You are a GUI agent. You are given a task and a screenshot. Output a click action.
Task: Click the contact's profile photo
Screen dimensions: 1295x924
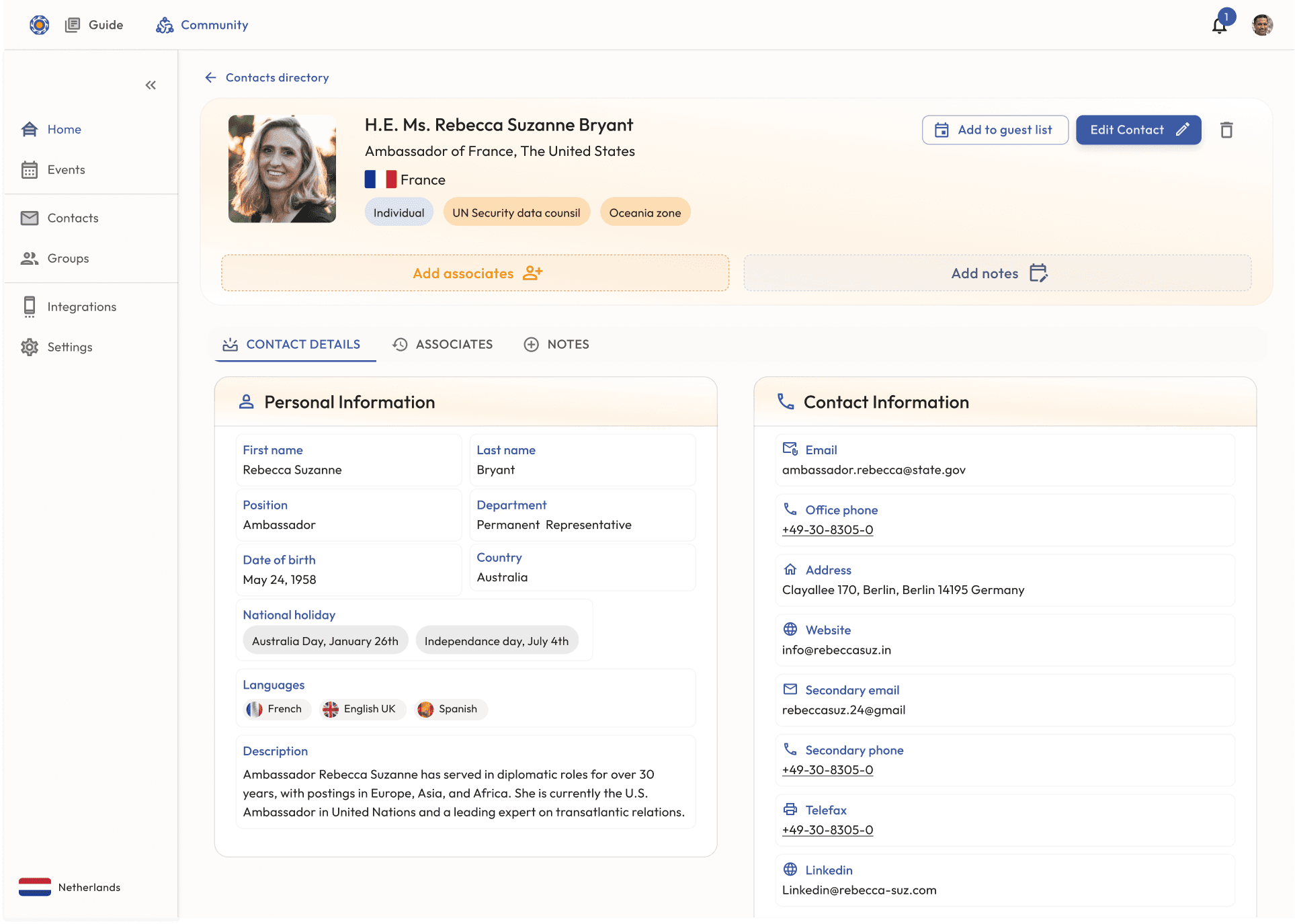(282, 169)
